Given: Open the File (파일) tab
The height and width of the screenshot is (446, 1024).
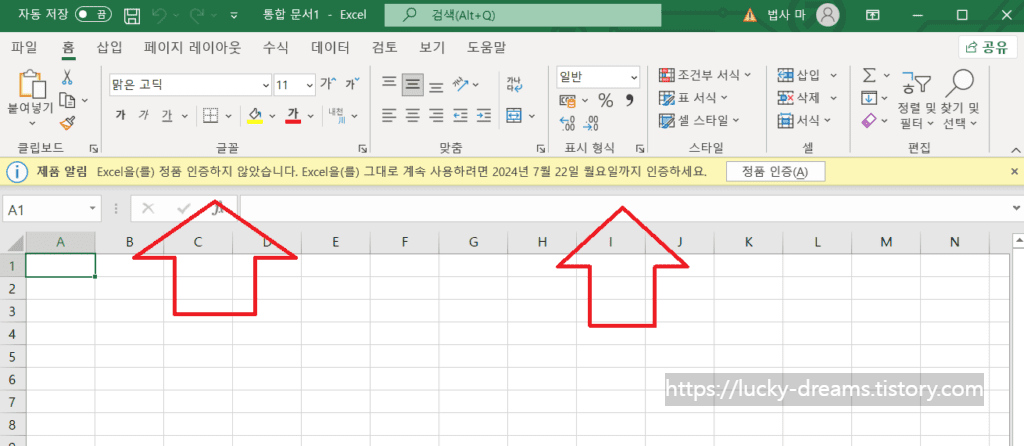Looking at the screenshot, I should coord(24,47).
